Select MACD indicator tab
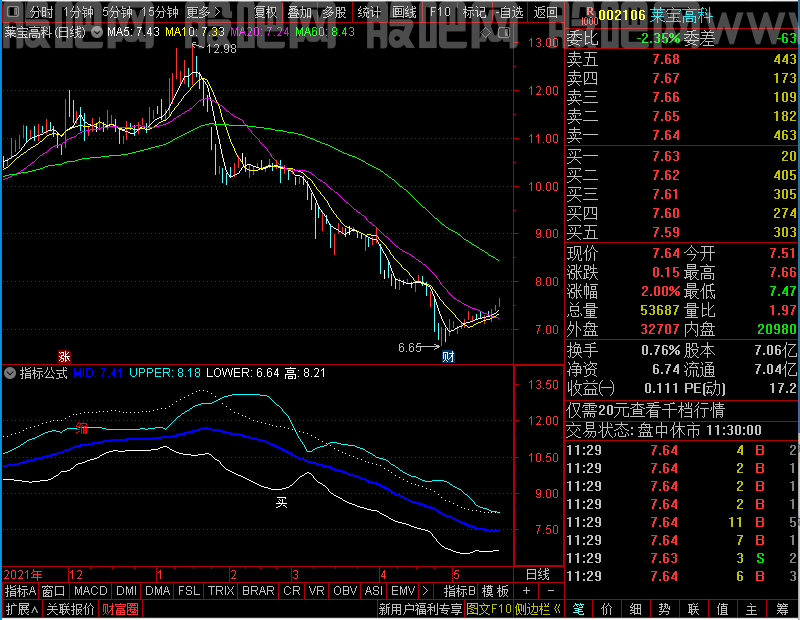800x620 pixels. coord(91,591)
